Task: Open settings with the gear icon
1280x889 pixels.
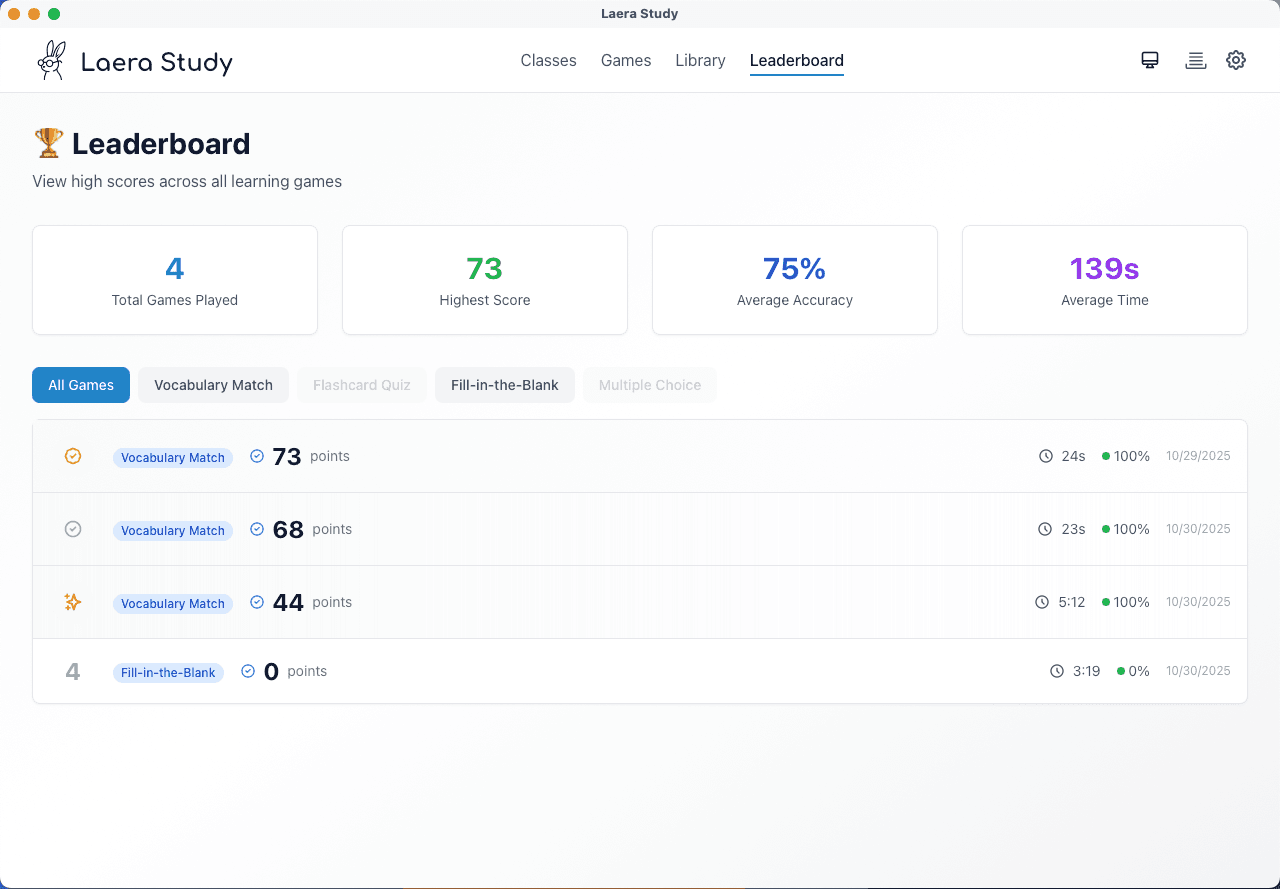Action: pyautogui.click(x=1235, y=59)
